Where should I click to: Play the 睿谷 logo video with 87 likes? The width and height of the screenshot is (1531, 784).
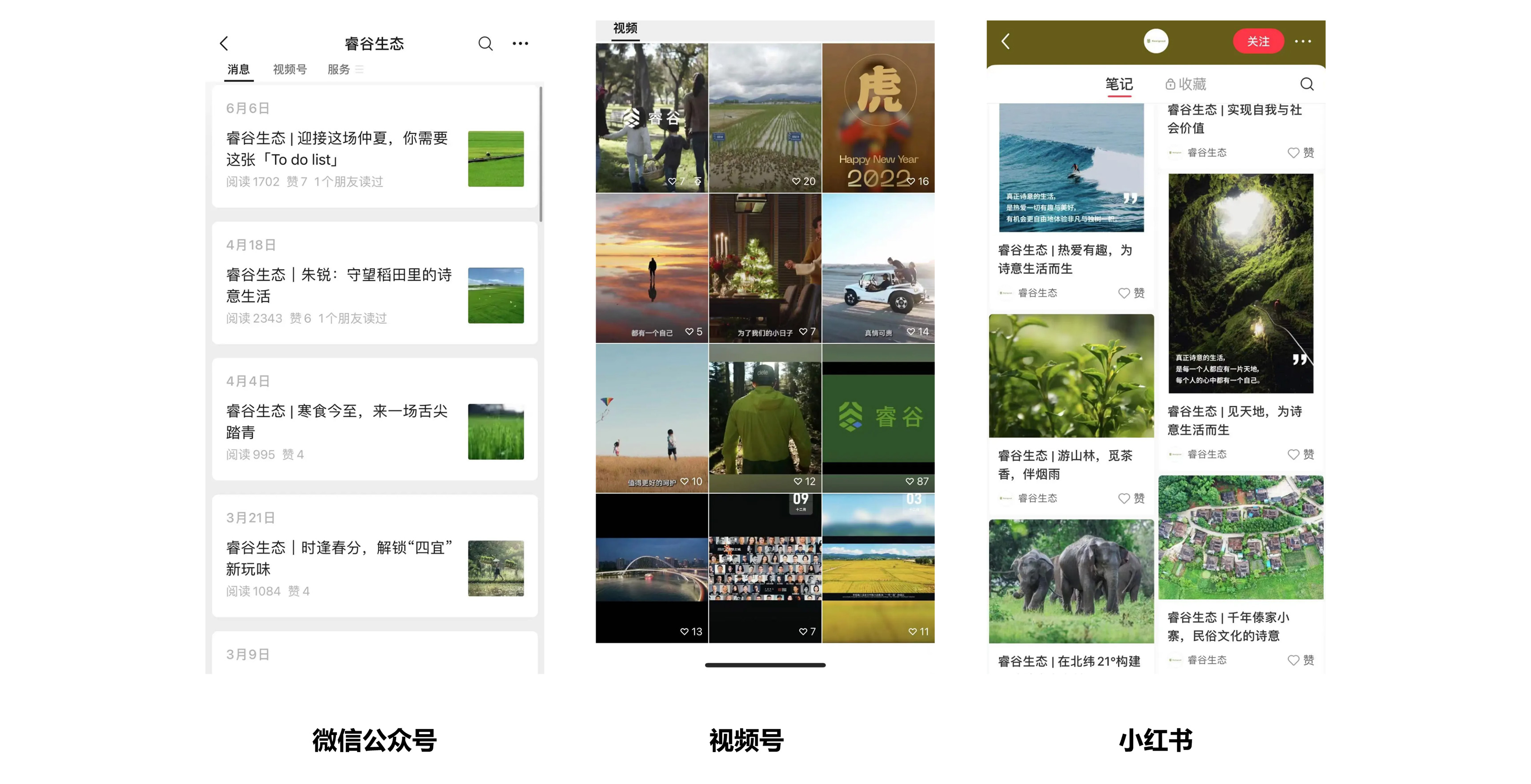(x=878, y=419)
